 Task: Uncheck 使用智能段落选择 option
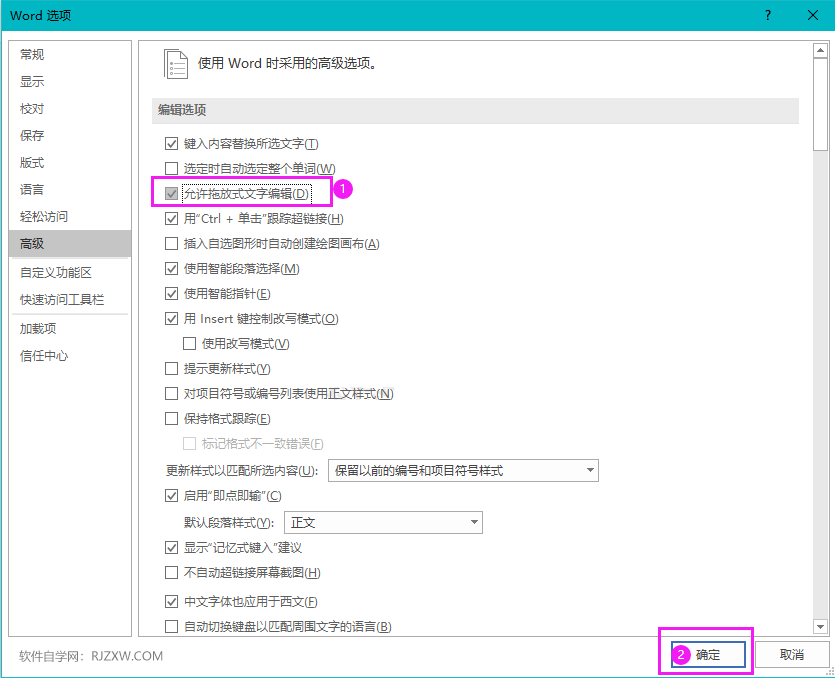coord(171,268)
